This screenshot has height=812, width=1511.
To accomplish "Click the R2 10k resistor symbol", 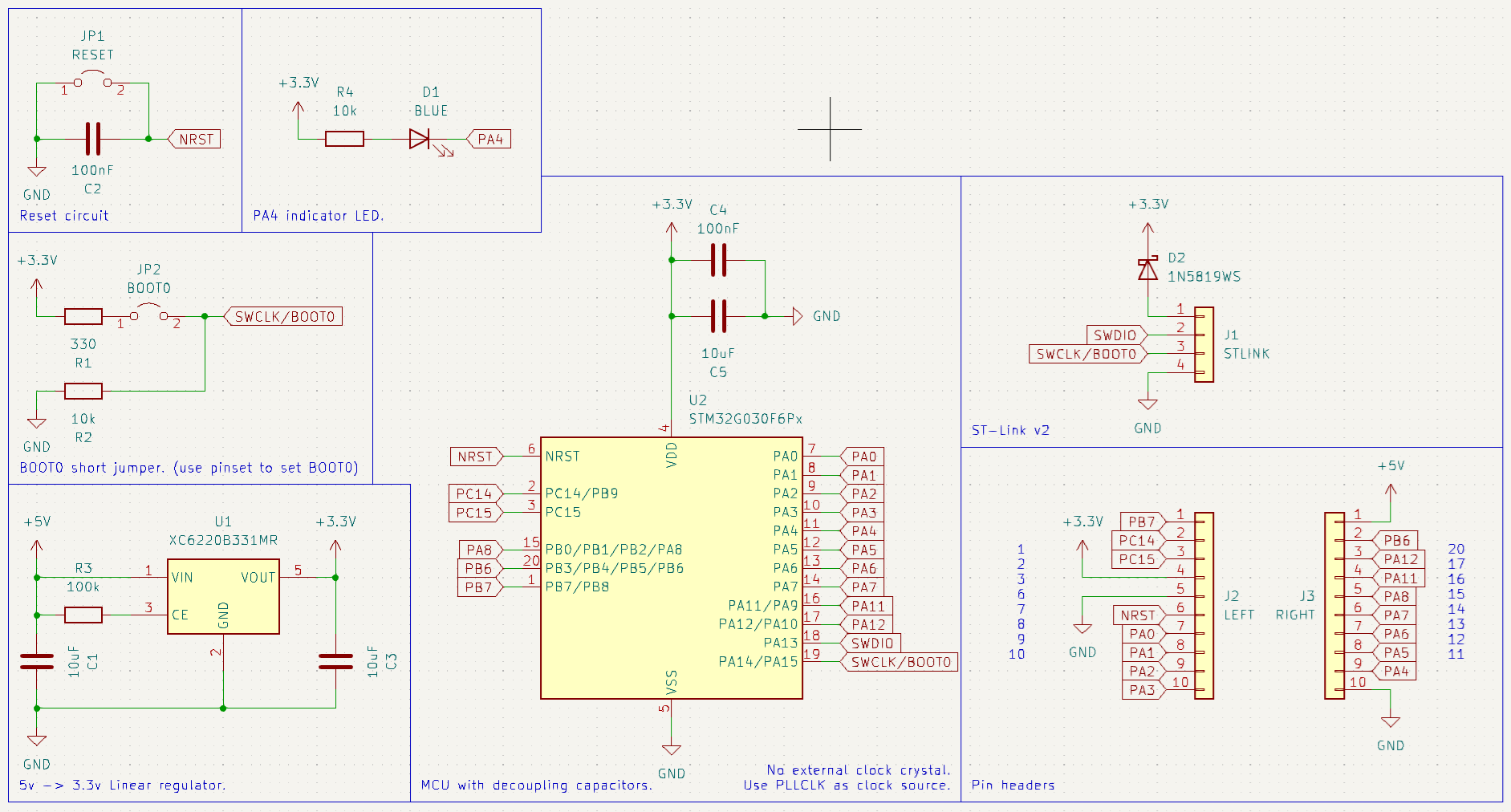I will (83, 391).
